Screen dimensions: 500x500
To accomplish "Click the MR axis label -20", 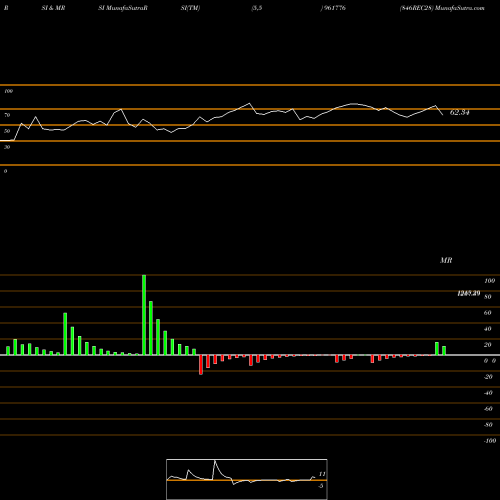I will 488,377.
